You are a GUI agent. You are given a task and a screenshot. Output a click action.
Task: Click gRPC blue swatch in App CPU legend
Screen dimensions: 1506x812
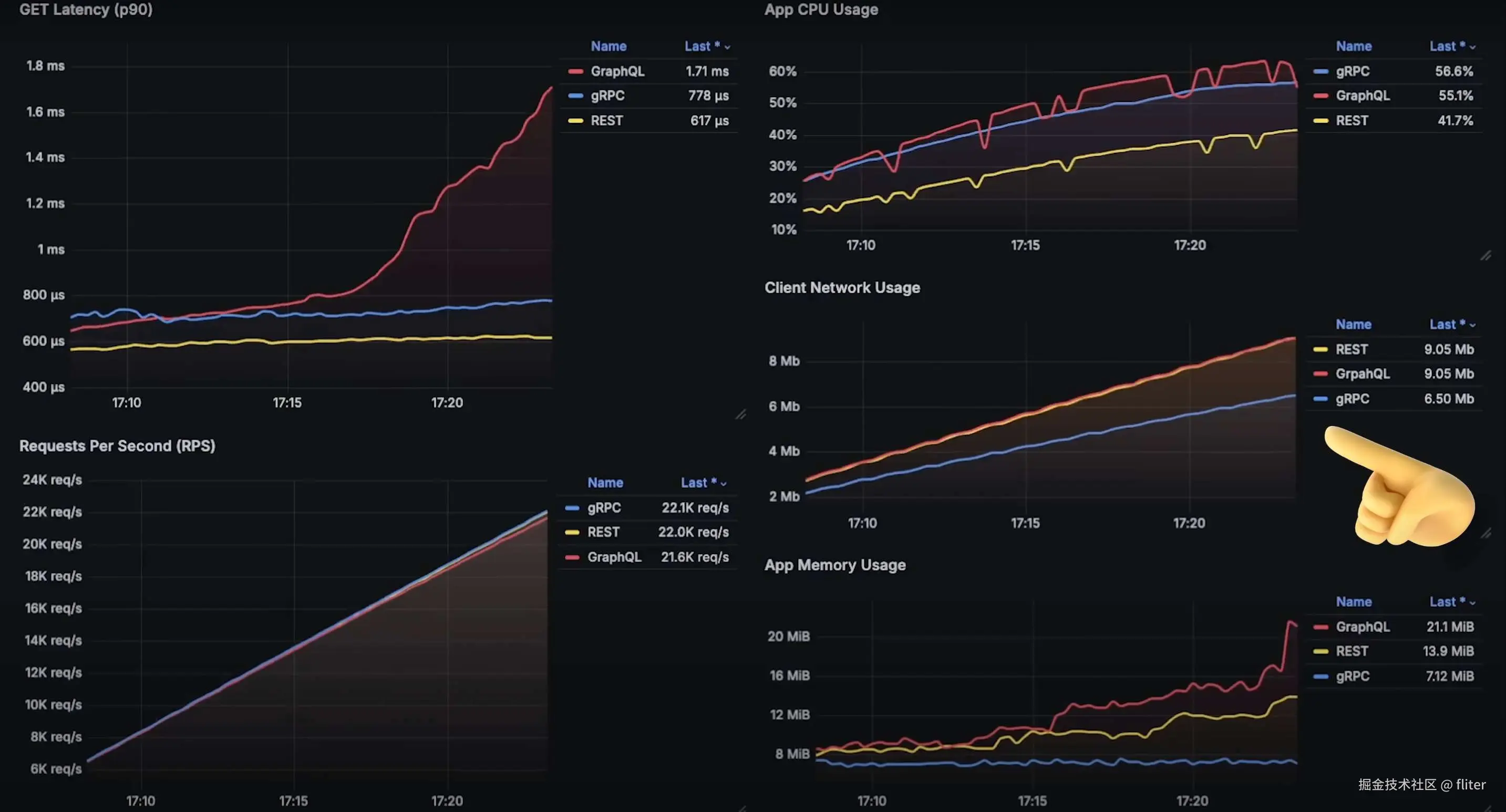[x=1320, y=71]
